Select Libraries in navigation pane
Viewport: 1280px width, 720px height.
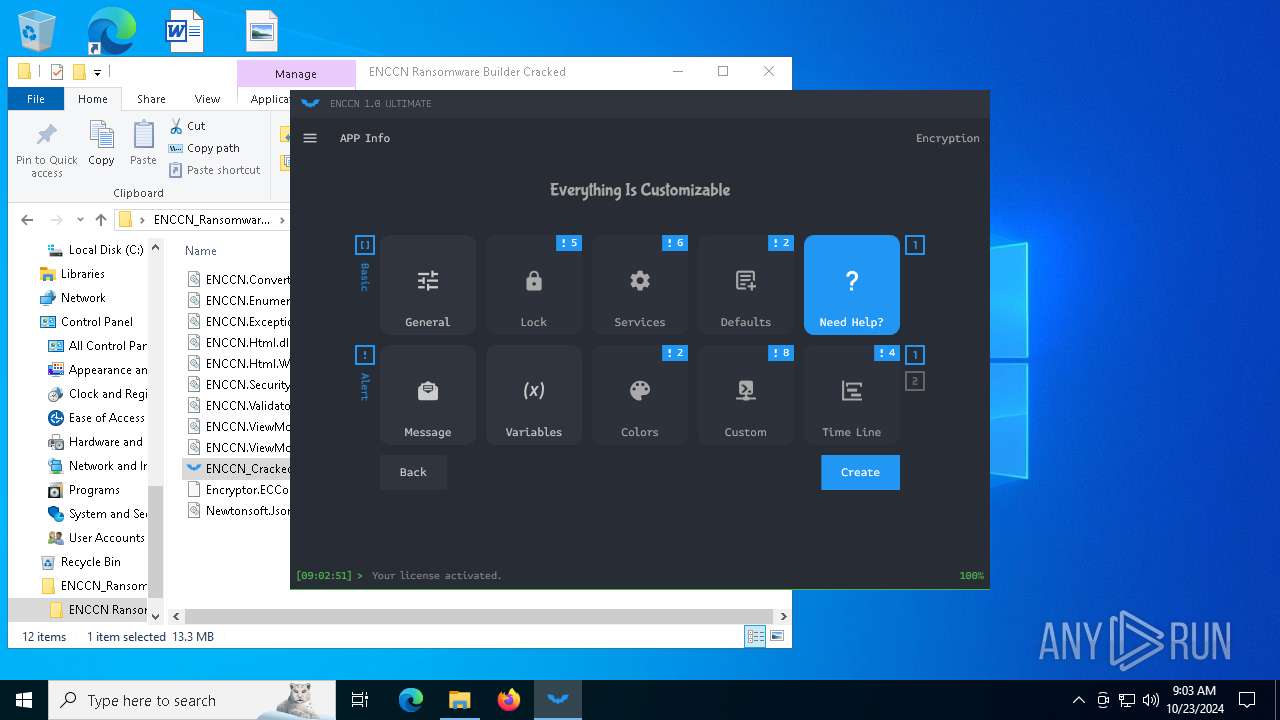pos(72,274)
